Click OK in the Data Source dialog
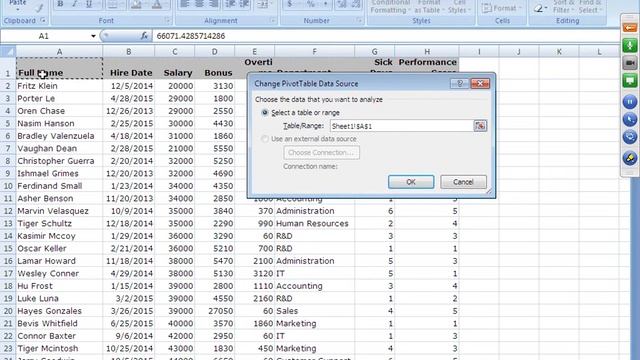The image size is (640, 360). [x=411, y=182]
